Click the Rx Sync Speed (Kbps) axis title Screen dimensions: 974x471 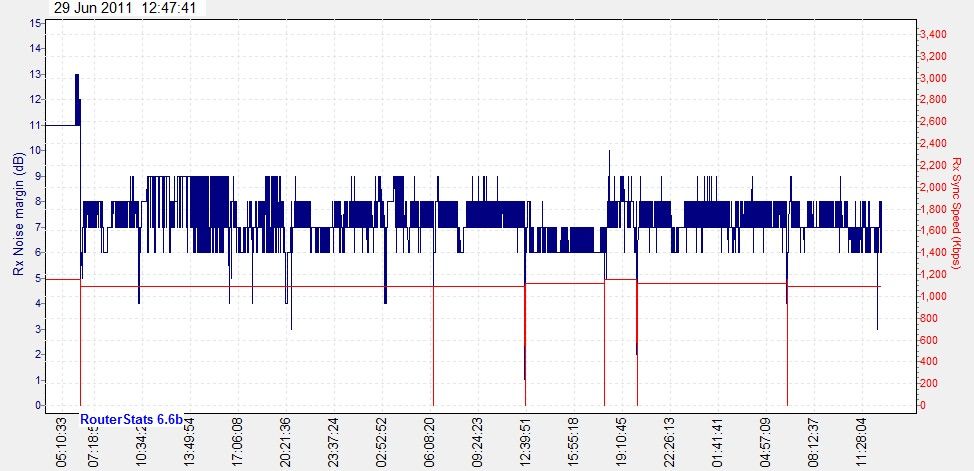pos(956,214)
